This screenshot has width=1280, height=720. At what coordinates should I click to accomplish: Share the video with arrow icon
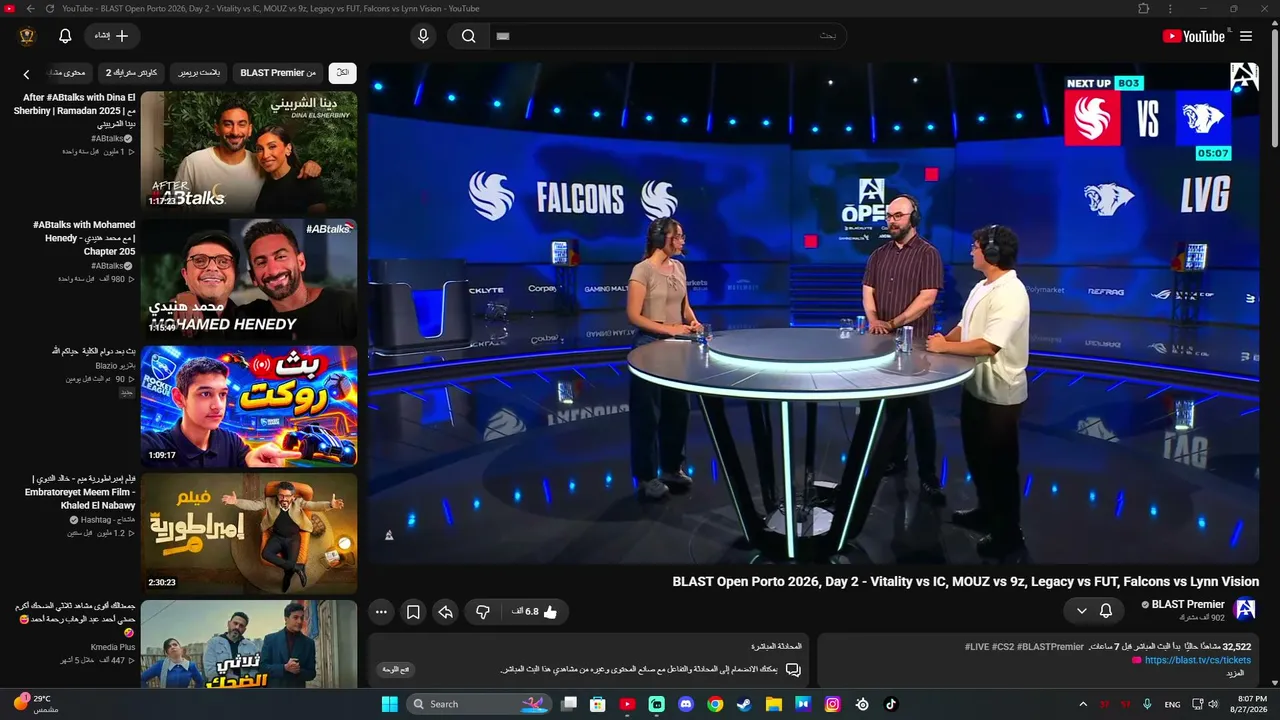[x=446, y=611]
